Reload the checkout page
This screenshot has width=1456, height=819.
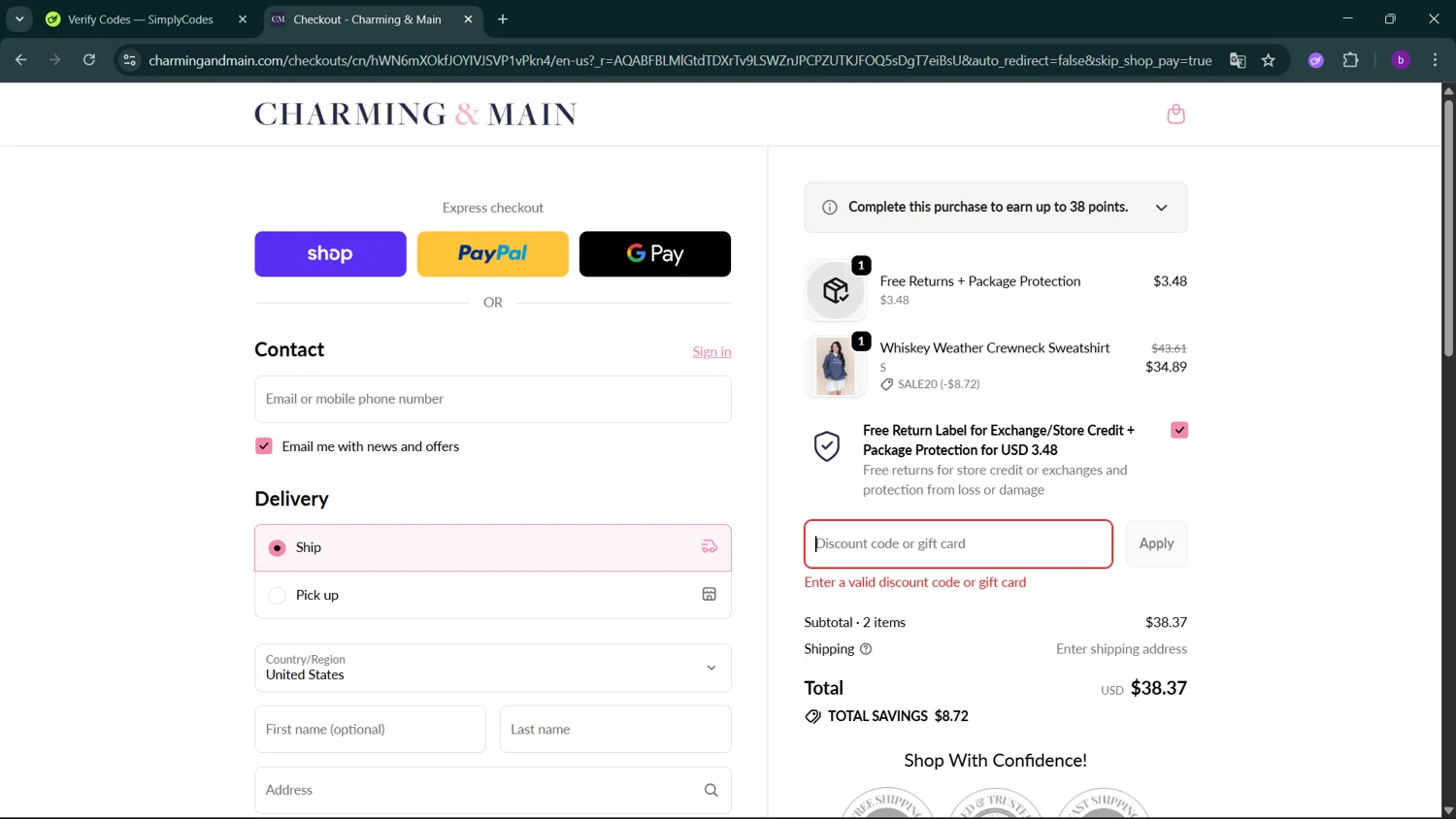[x=89, y=60]
